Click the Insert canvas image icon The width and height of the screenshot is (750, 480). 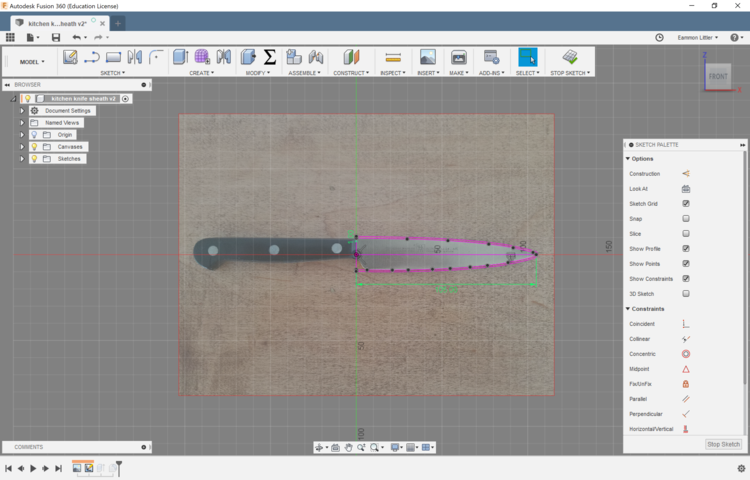click(428, 57)
